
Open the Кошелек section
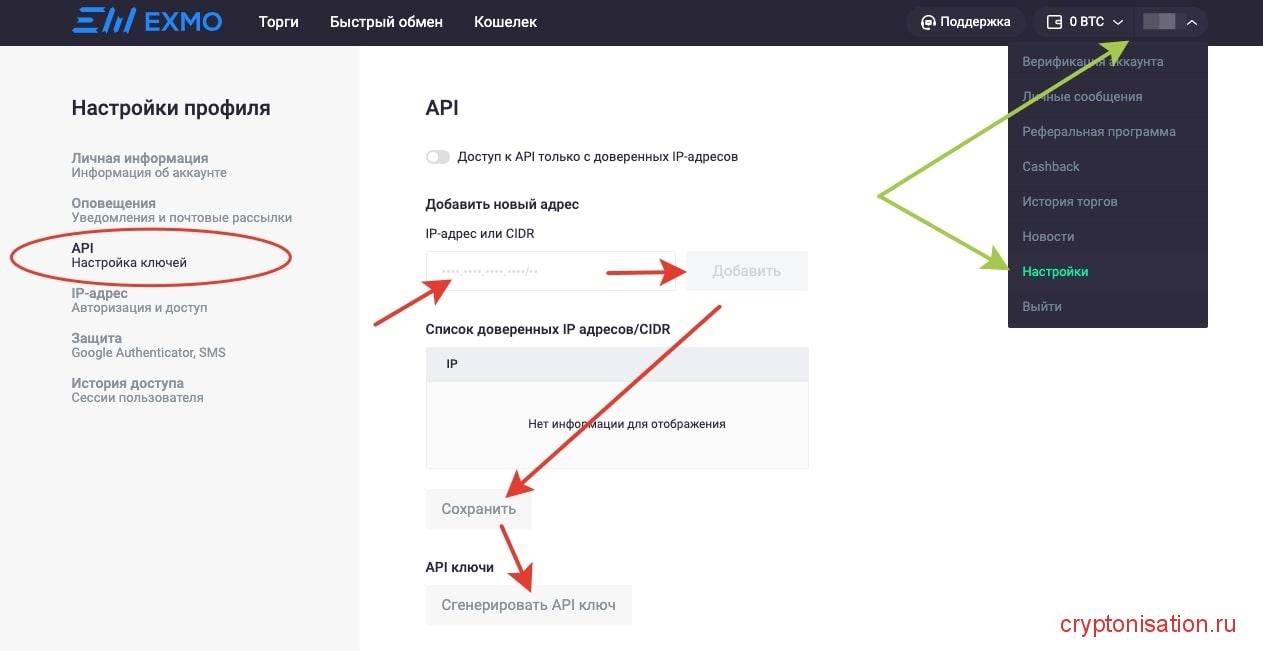coord(505,21)
